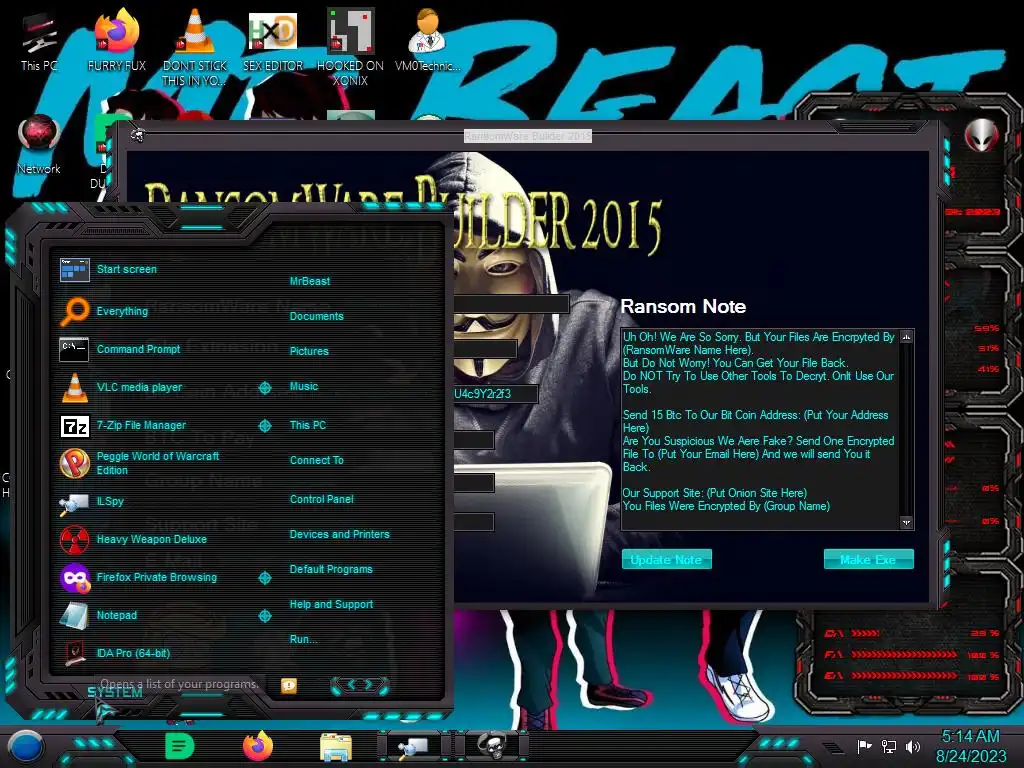Click the green app icon on taskbar
The height and width of the screenshot is (768, 1024).
click(180, 746)
